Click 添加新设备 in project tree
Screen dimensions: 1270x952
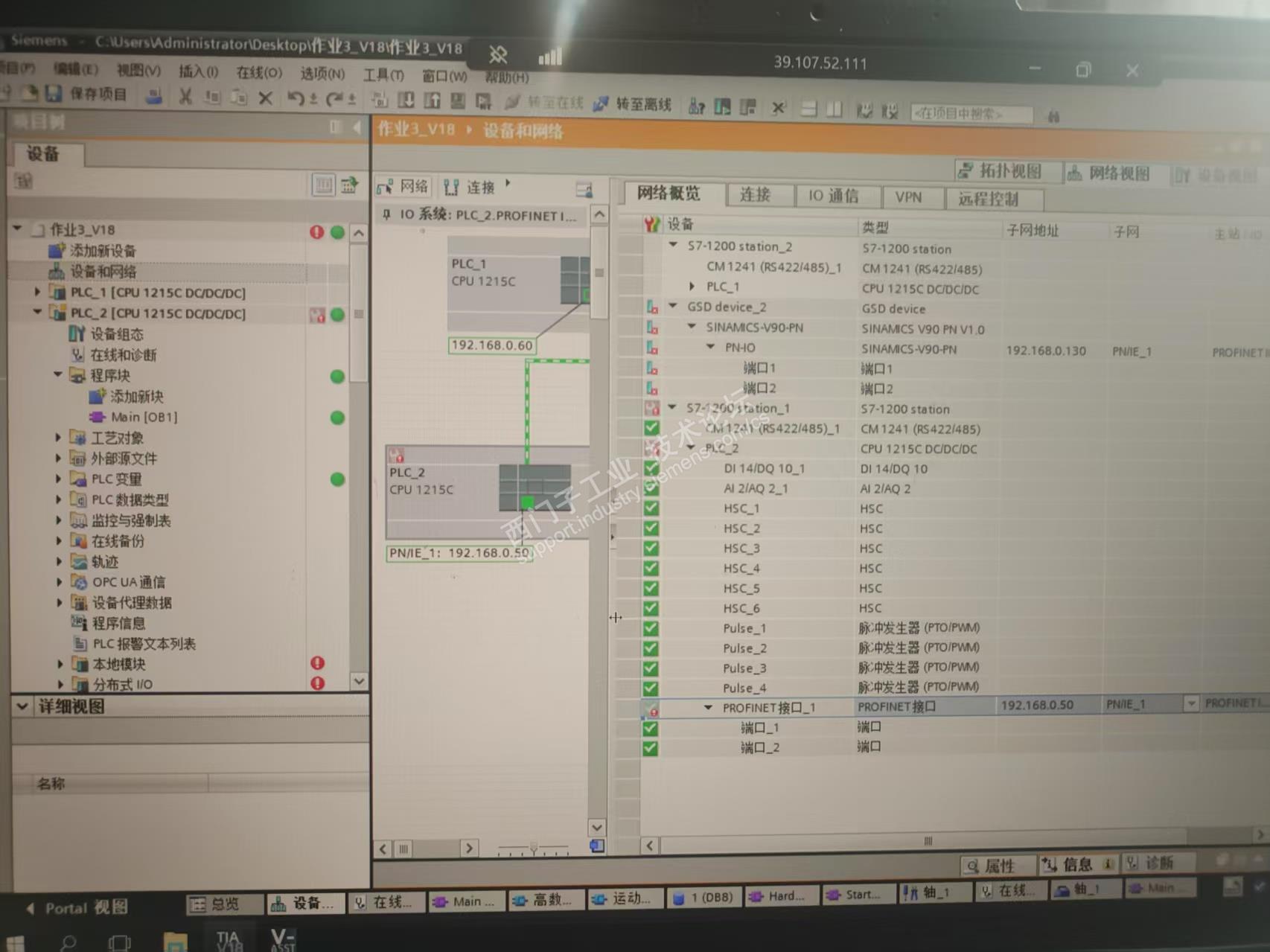click(103, 251)
